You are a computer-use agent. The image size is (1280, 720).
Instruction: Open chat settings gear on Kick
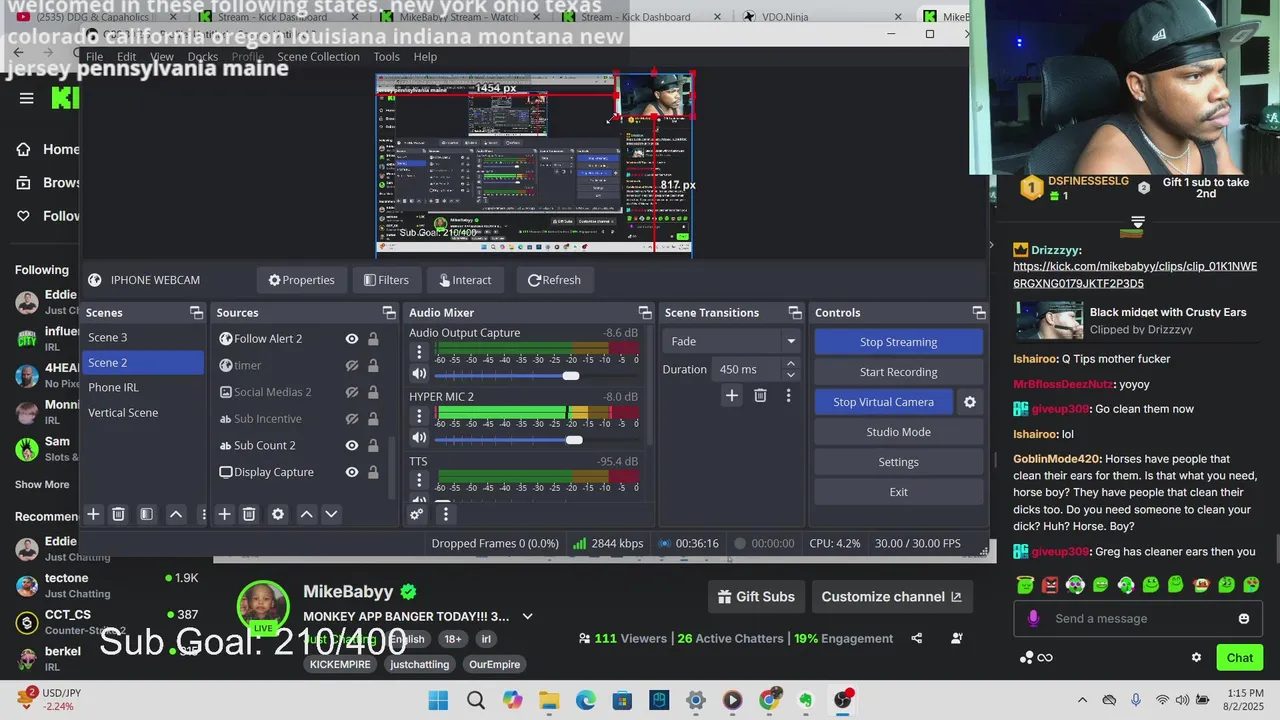click(1196, 658)
